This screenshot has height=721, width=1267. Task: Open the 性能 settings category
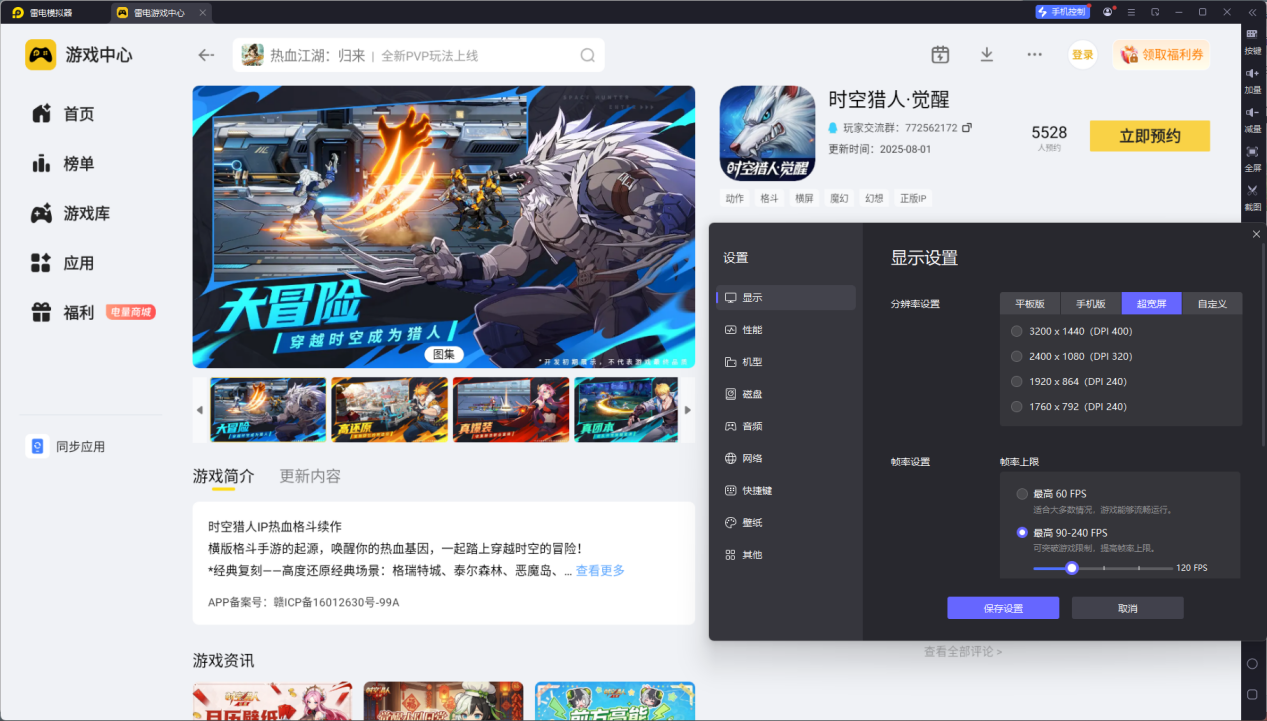pos(786,330)
